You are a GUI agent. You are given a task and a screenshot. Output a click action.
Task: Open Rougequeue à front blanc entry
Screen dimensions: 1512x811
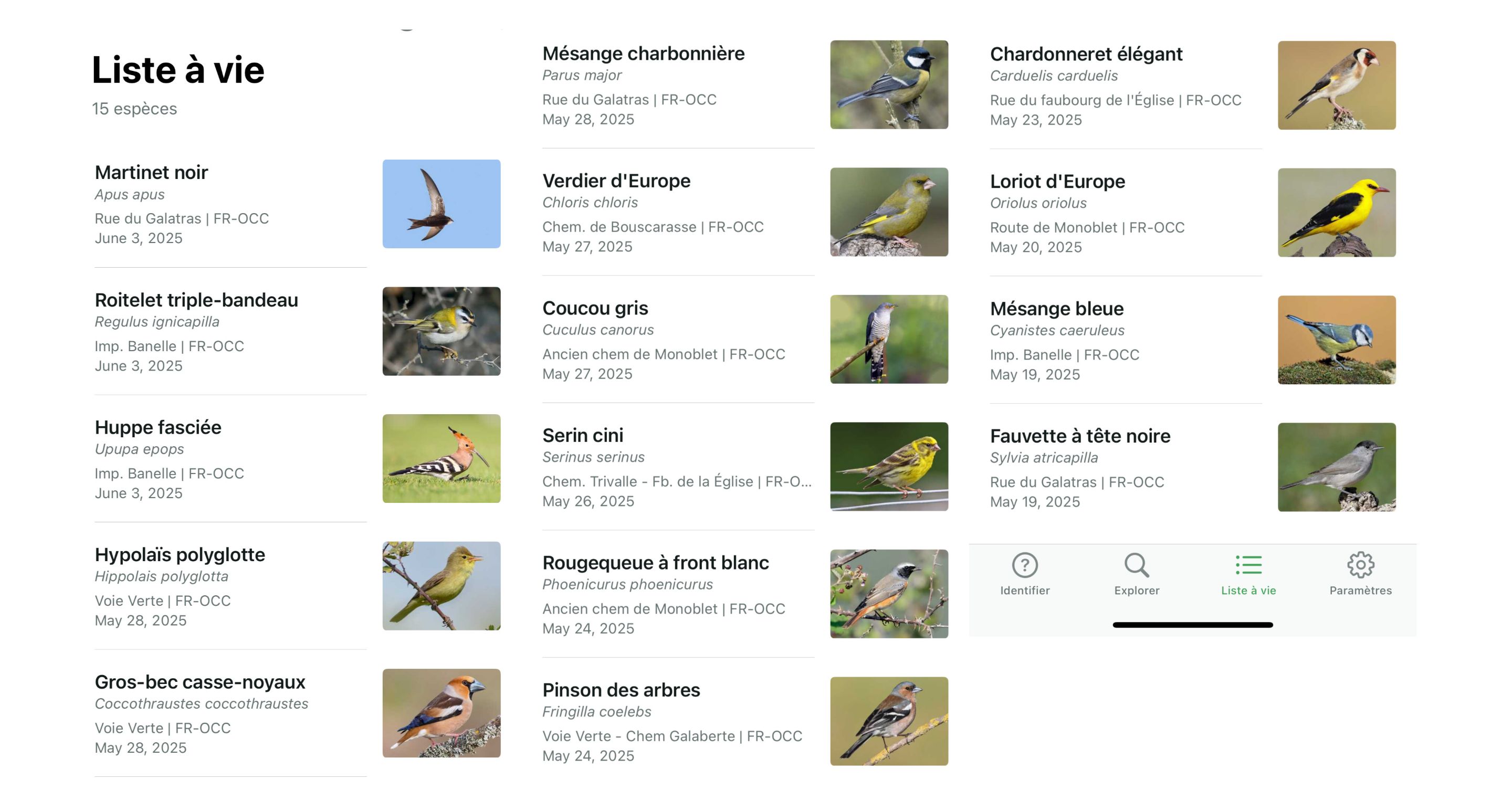[745, 594]
